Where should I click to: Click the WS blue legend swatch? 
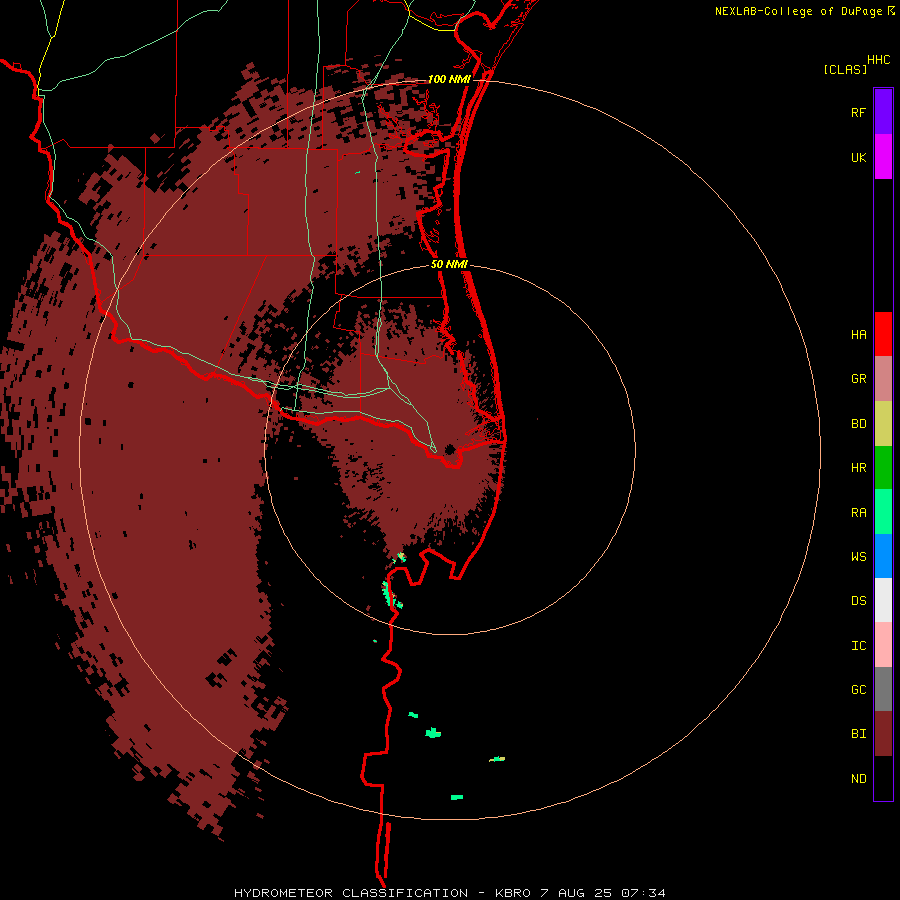[883, 556]
